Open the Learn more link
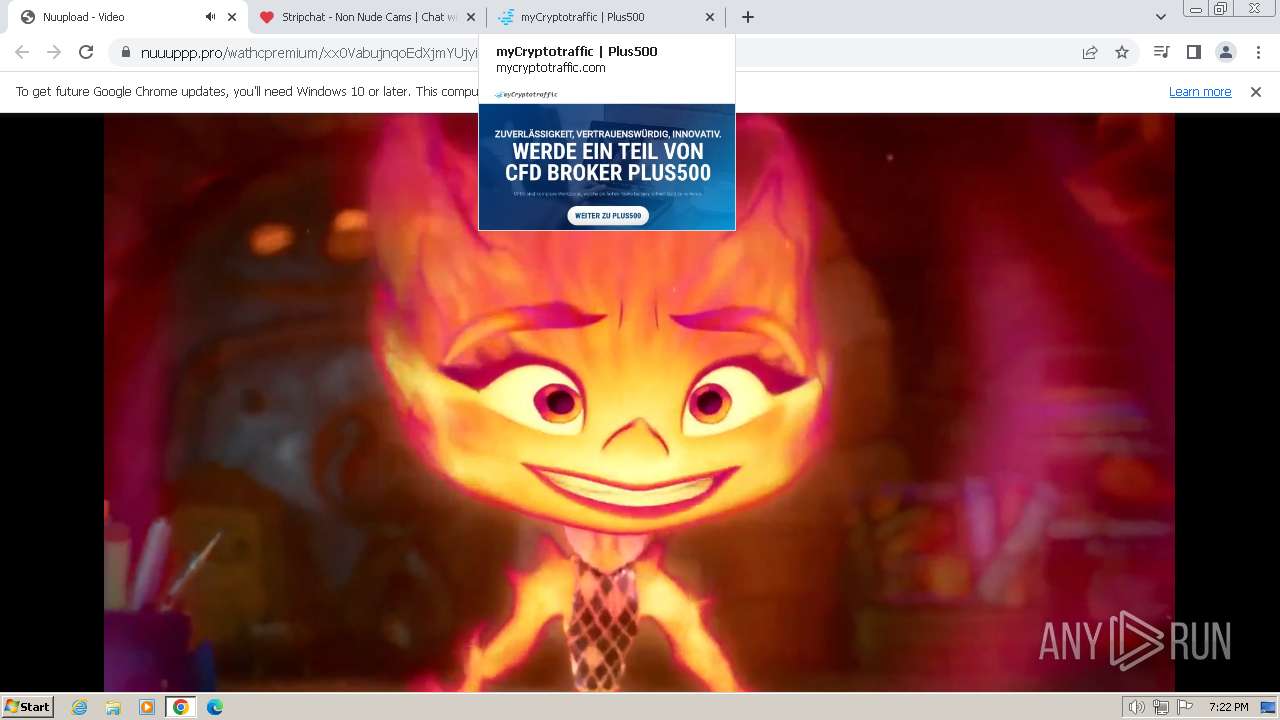This screenshot has height=720, width=1280. point(1200,92)
